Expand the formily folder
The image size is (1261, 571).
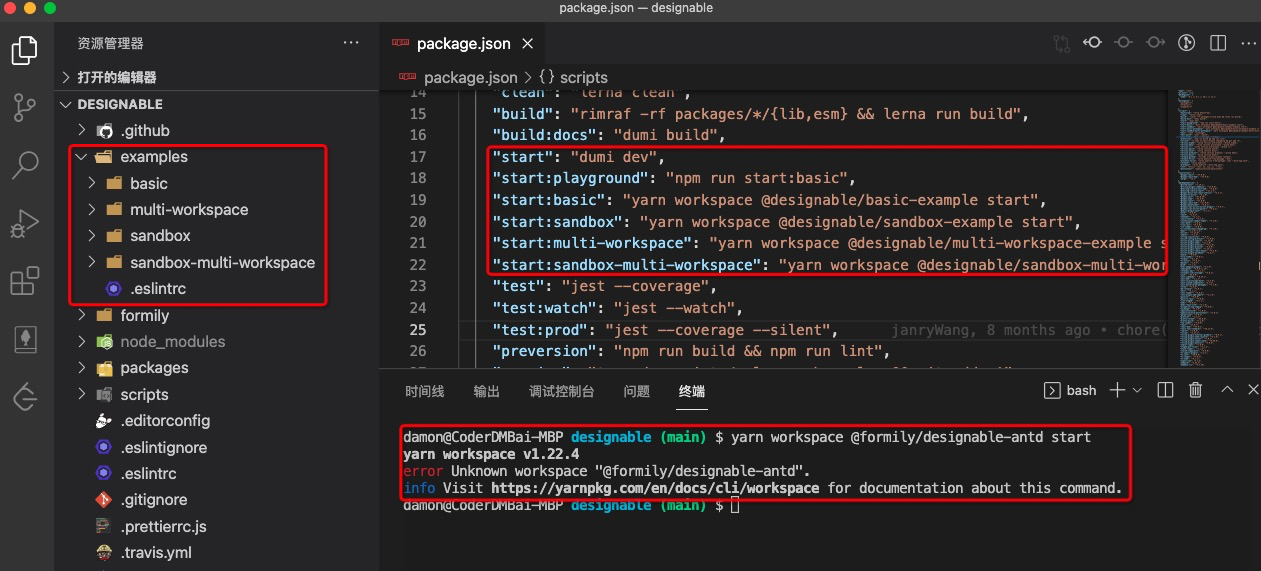click(82, 315)
